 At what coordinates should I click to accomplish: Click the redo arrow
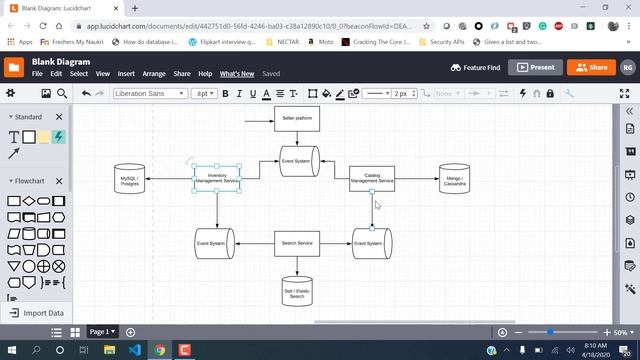[x=100, y=93]
